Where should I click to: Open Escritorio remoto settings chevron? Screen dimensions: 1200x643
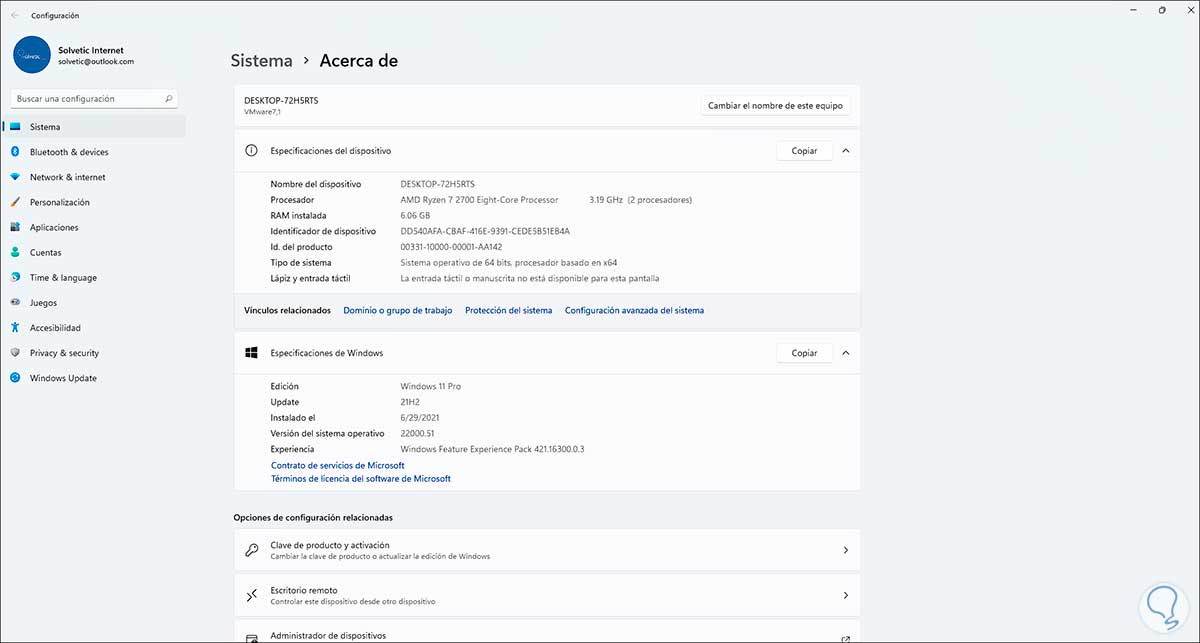[x=845, y=595]
